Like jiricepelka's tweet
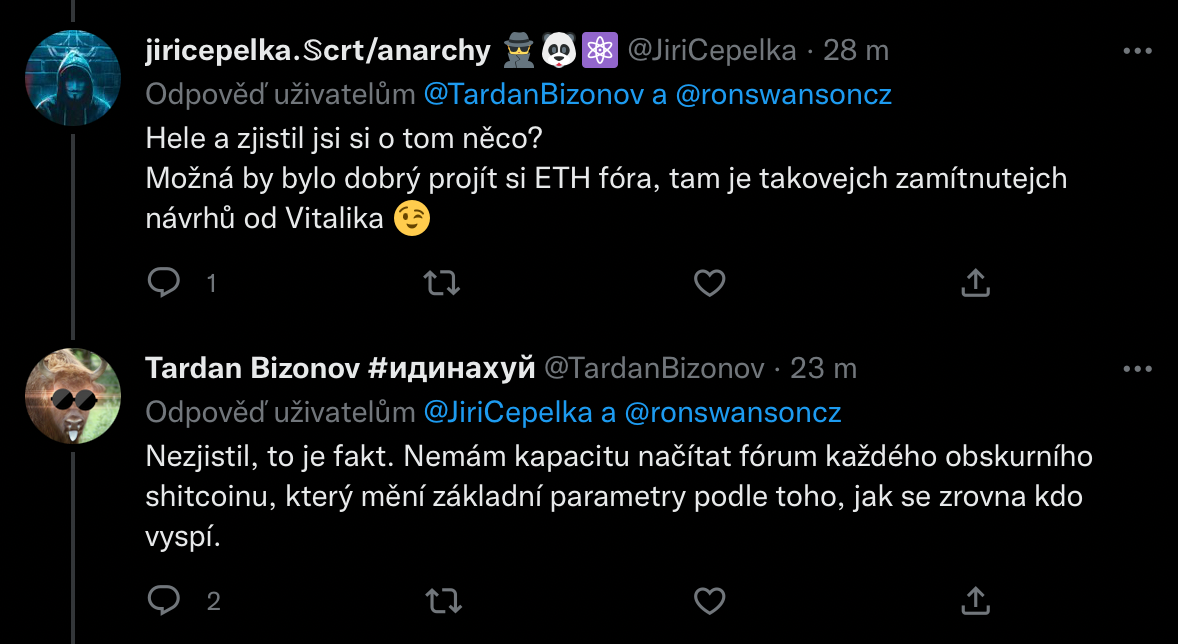This screenshot has width=1178, height=644. point(709,283)
